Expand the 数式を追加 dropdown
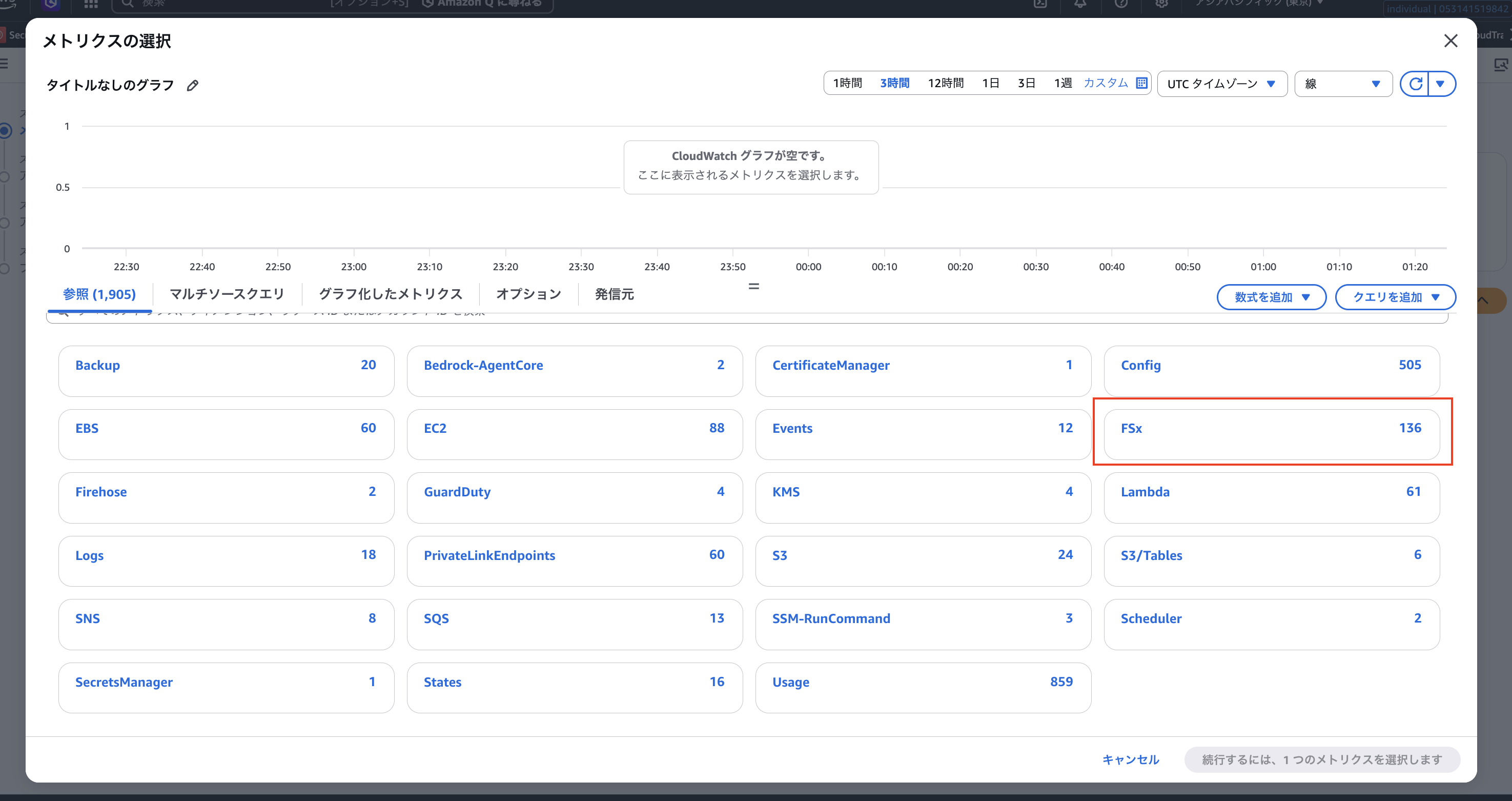Viewport: 1512px width, 801px height. pyautogui.click(x=1271, y=297)
